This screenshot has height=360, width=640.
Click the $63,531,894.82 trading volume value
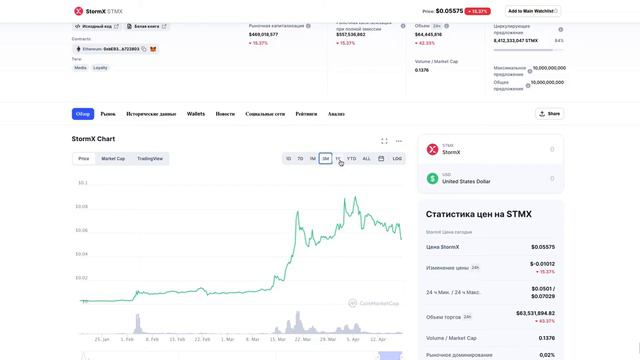click(x=535, y=313)
